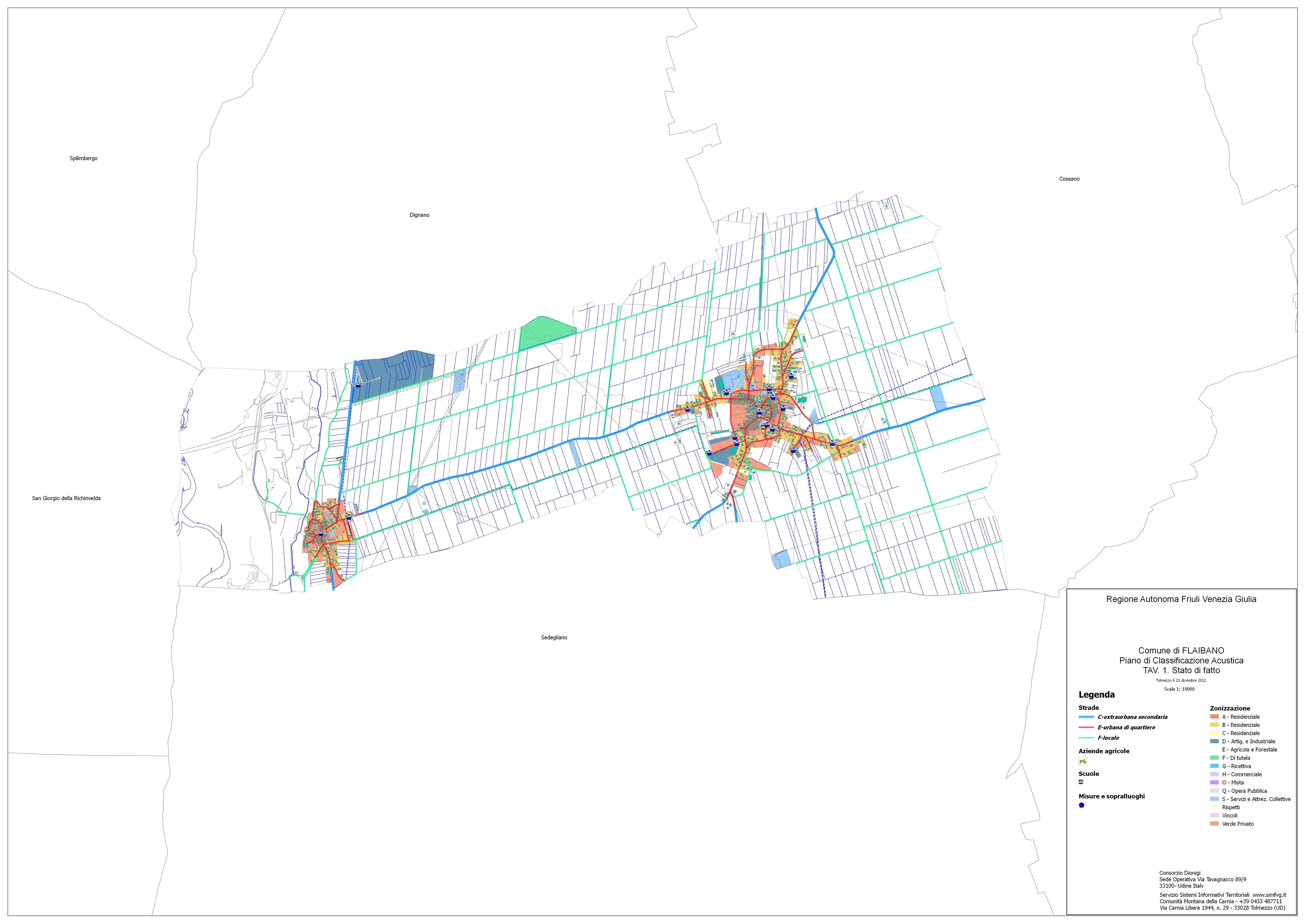Click the Spilimbergo municipality label
The height and width of the screenshot is (924, 1307).
click(x=84, y=158)
